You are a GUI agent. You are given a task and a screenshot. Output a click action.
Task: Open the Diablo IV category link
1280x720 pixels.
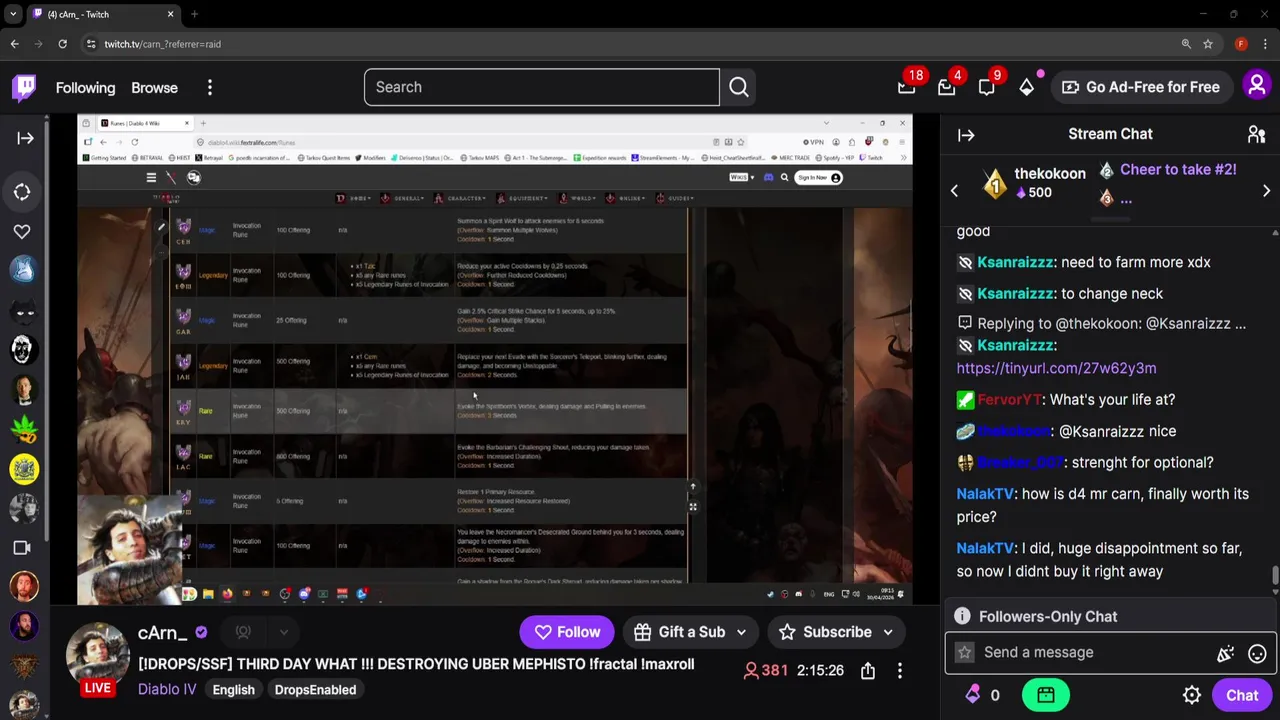[167, 690]
